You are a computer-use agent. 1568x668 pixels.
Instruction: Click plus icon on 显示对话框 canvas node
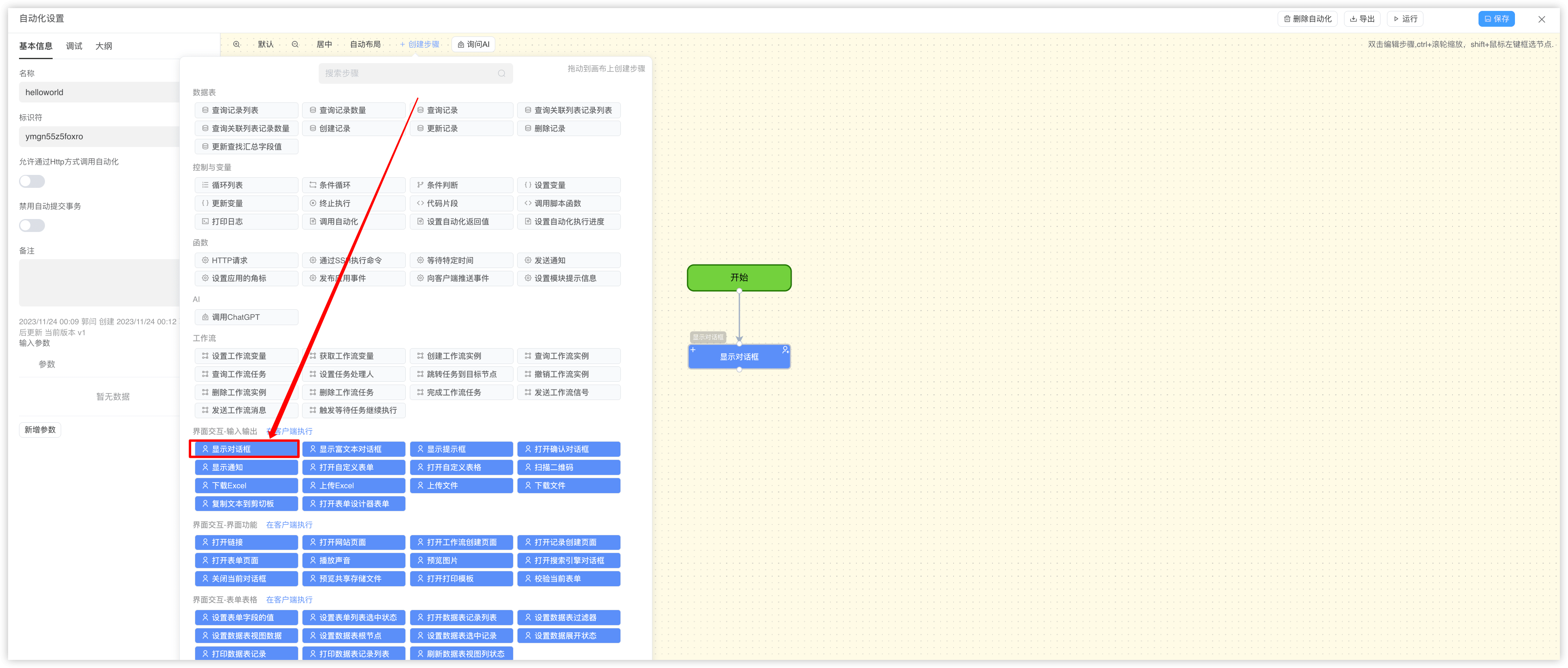click(x=693, y=350)
